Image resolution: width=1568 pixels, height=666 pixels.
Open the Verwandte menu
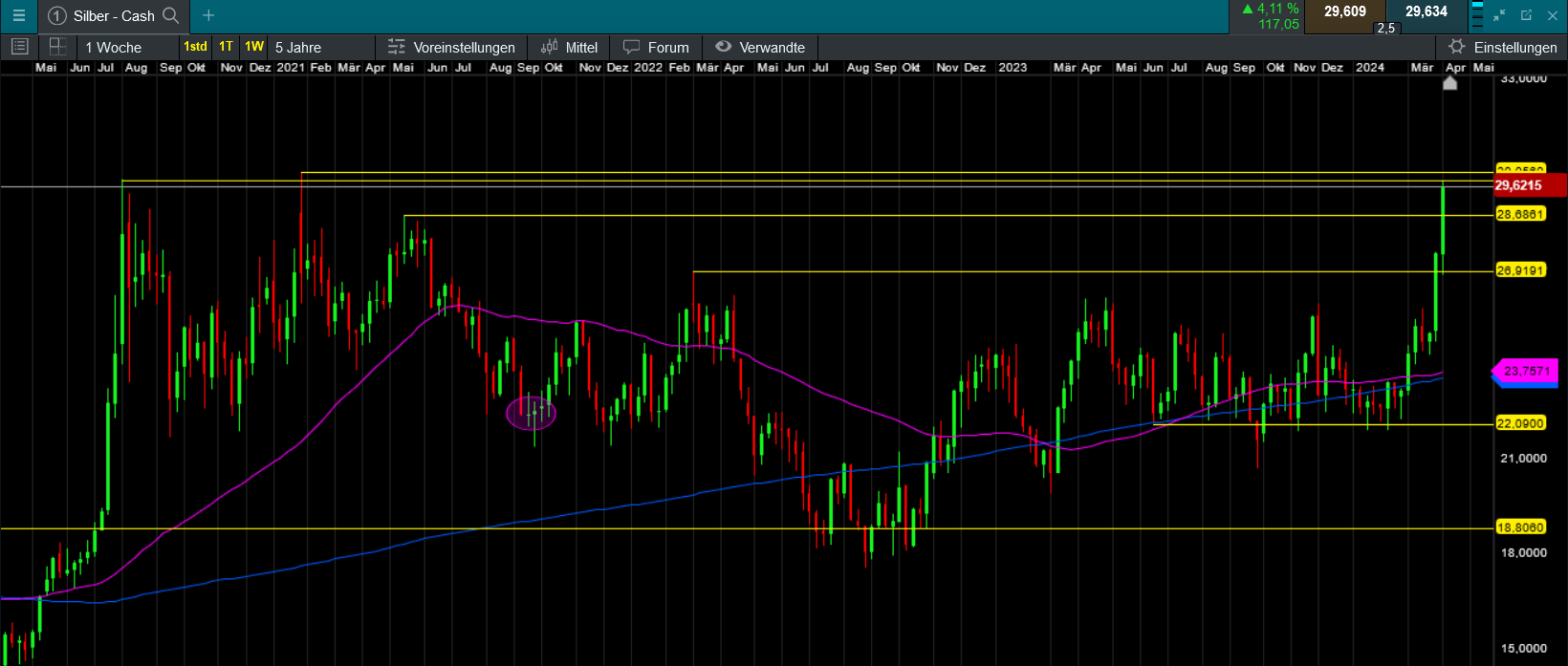761,47
